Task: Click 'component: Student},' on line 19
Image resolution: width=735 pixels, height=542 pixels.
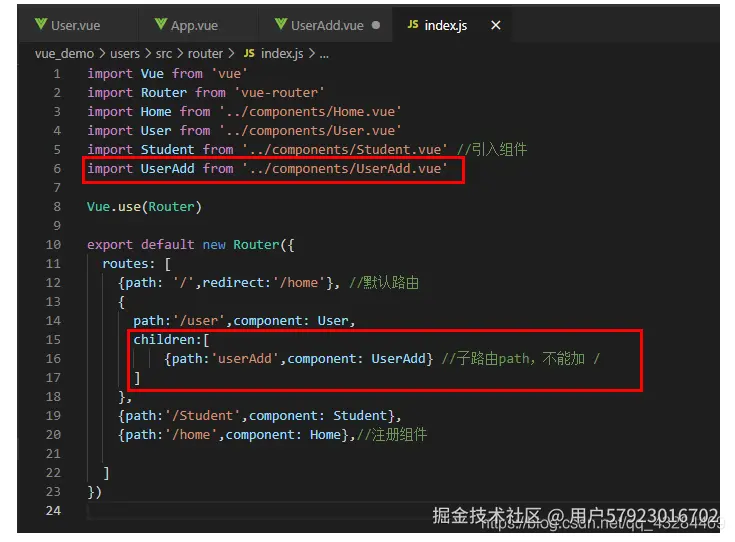Action: click(325, 416)
